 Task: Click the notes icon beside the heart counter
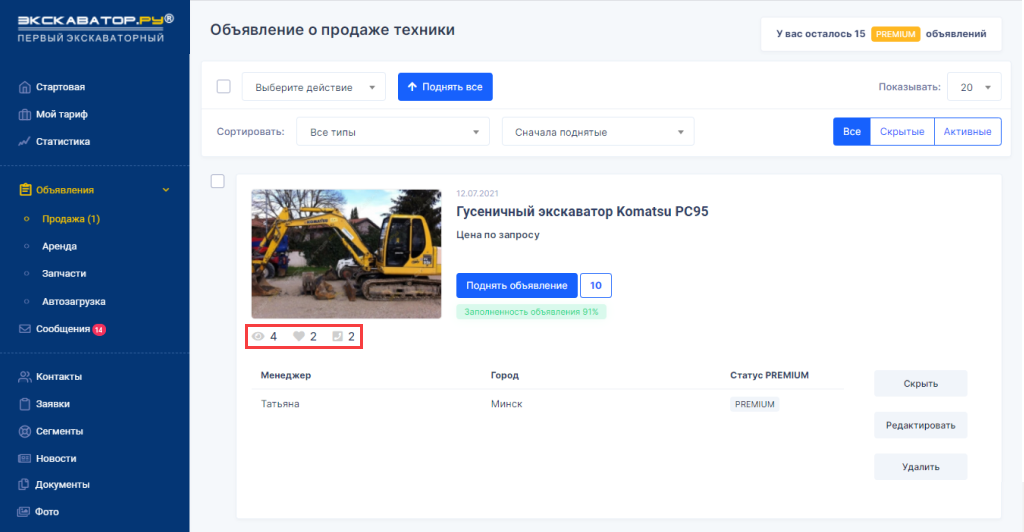click(338, 337)
